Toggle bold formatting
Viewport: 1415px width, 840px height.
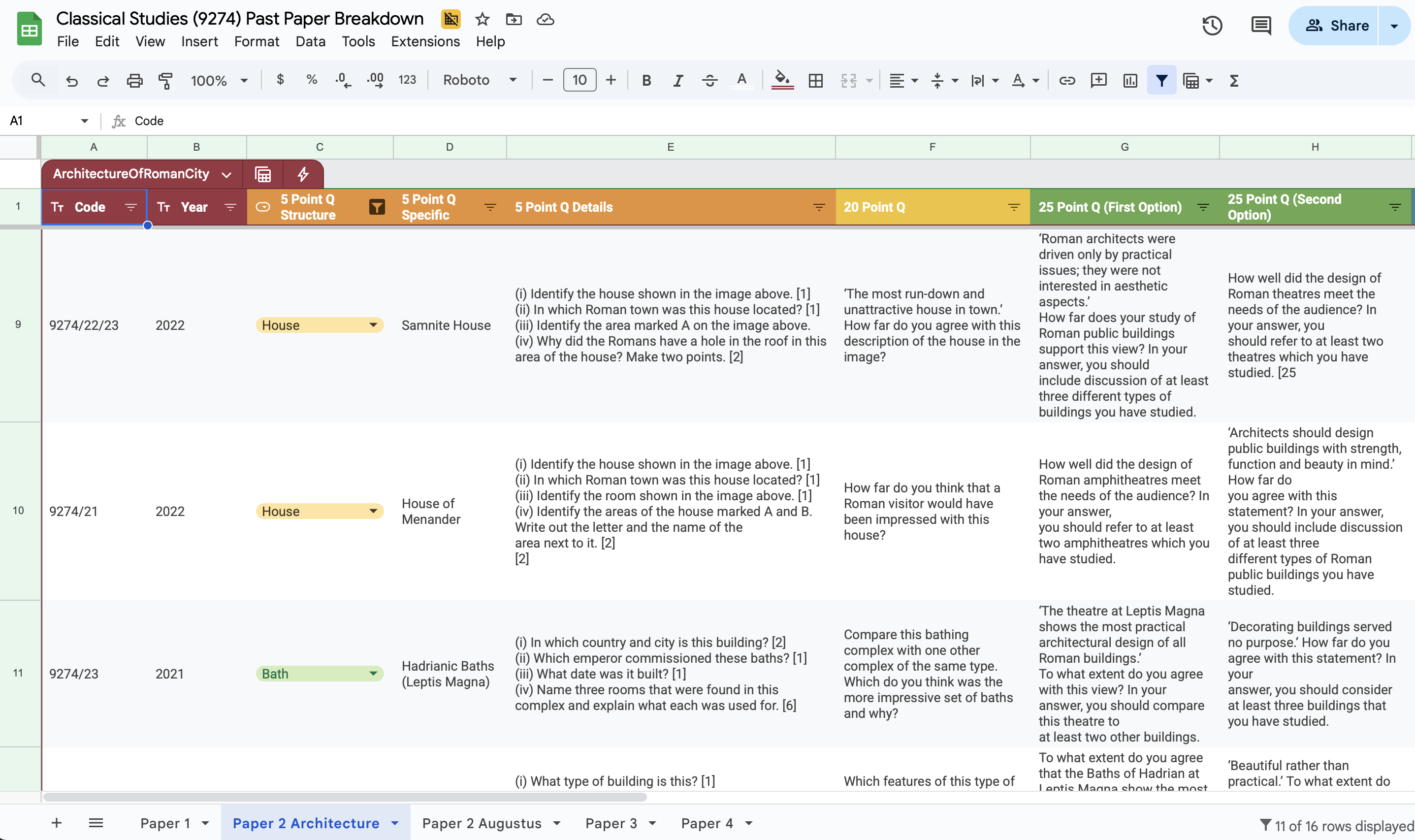pyautogui.click(x=646, y=80)
